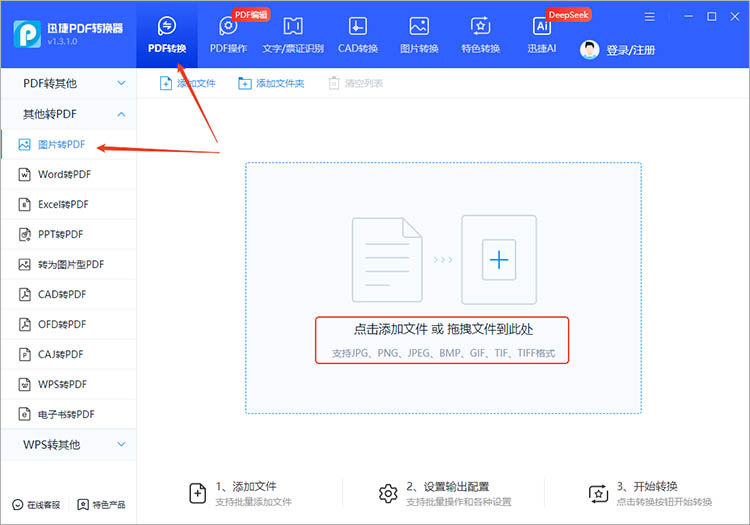
Task: Select OFD转PDF option
Action: (x=68, y=324)
